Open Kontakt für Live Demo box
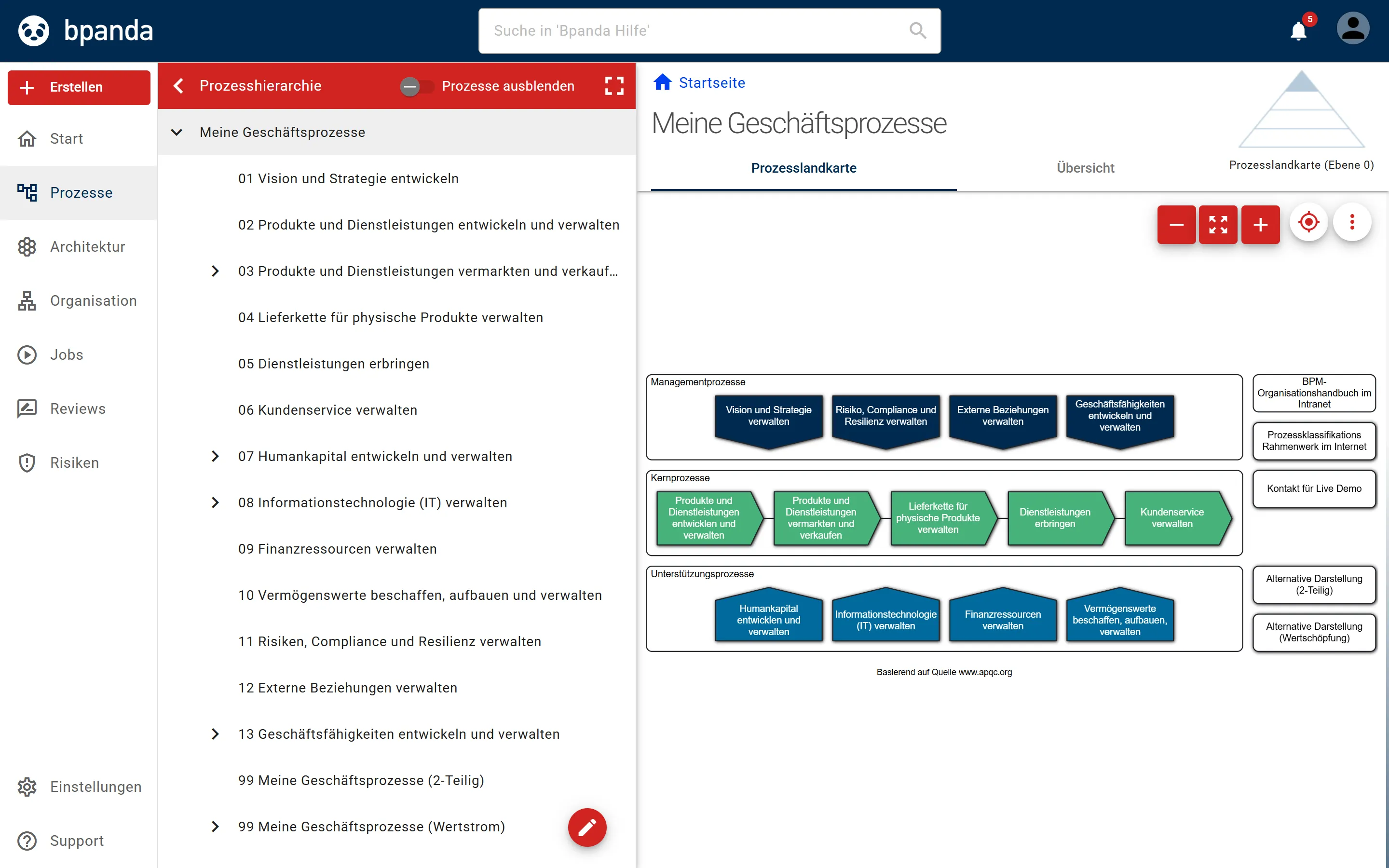 (1314, 488)
